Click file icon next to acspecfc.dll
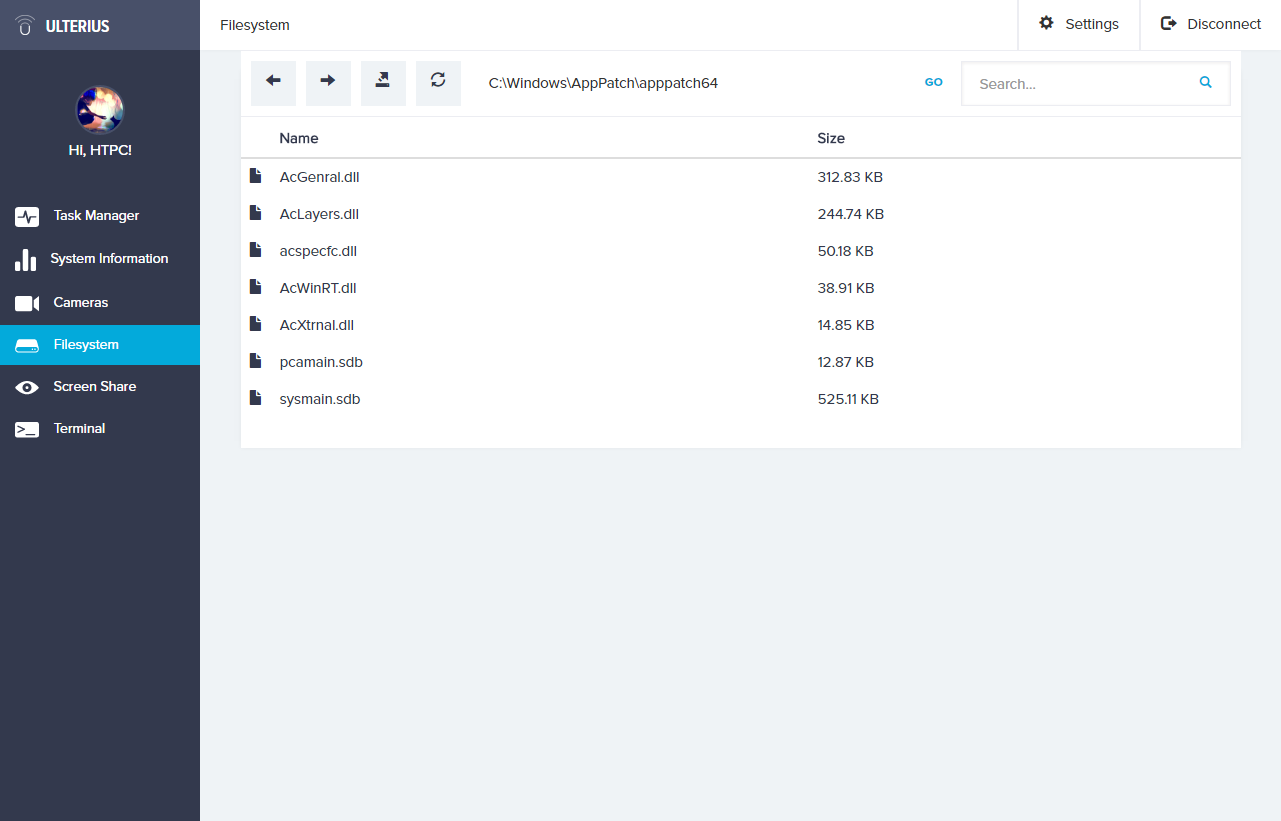This screenshot has height=821, width=1281. (255, 250)
